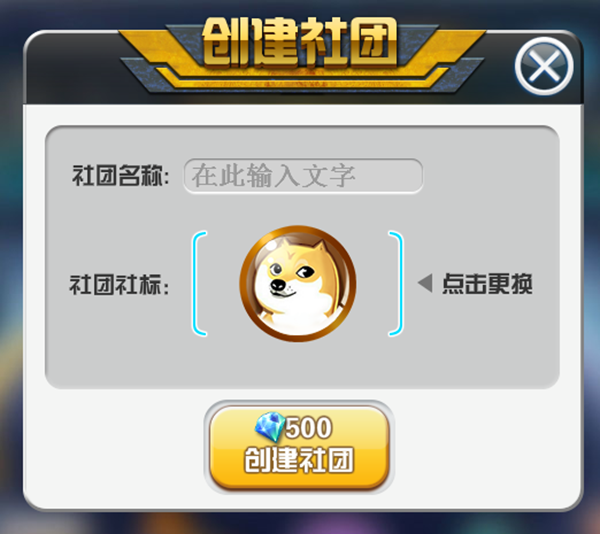
Task: Click the 创建社团 text on the yellow button
Action: [x=299, y=460]
